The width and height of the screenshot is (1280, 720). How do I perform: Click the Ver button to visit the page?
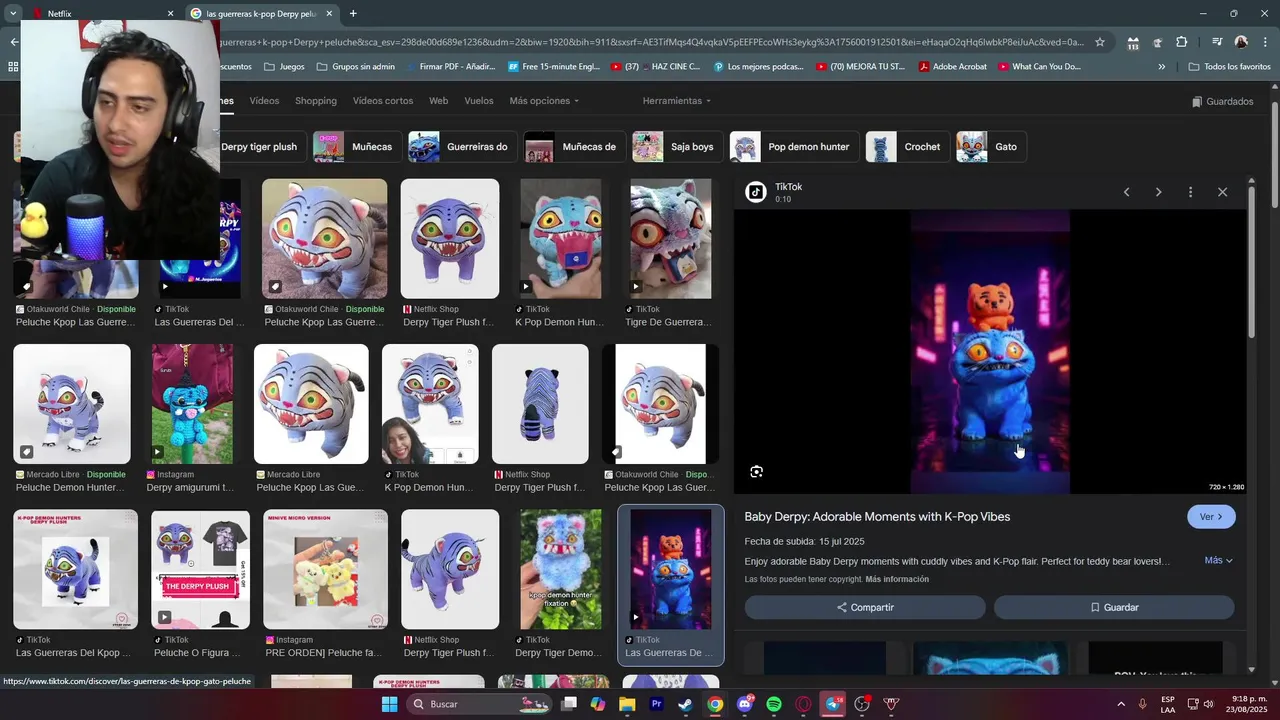pos(1211,517)
